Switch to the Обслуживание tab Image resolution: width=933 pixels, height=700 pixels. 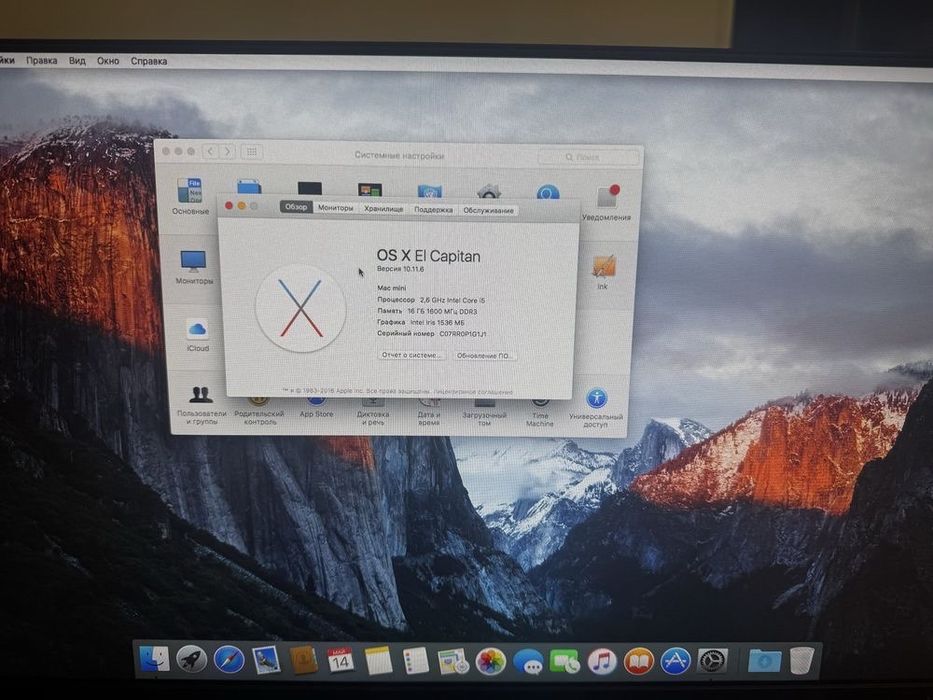click(x=488, y=210)
